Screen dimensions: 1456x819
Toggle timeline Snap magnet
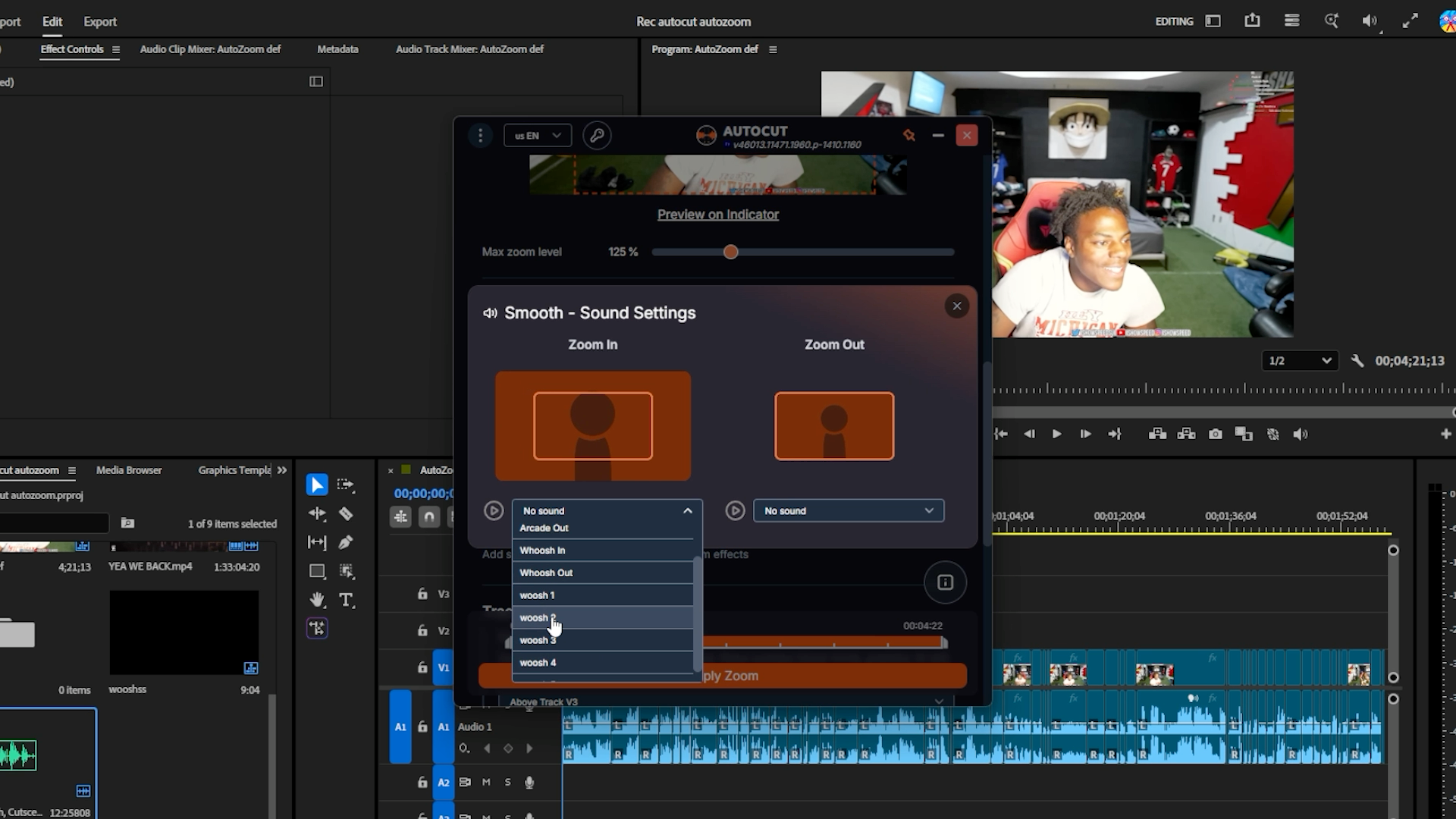[x=429, y=517]
